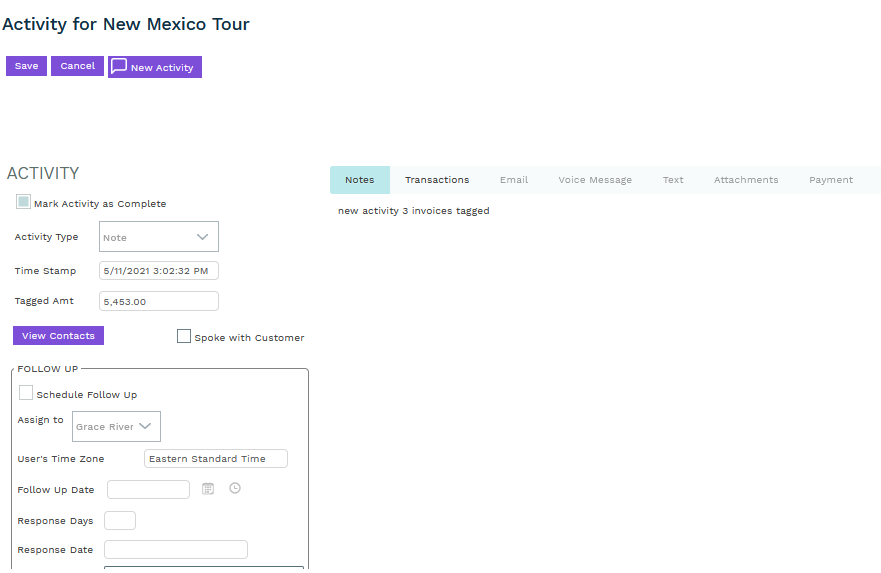881x573 pixels.
Task: Click the Tagged Amt input field
Action: pos(159,301)
